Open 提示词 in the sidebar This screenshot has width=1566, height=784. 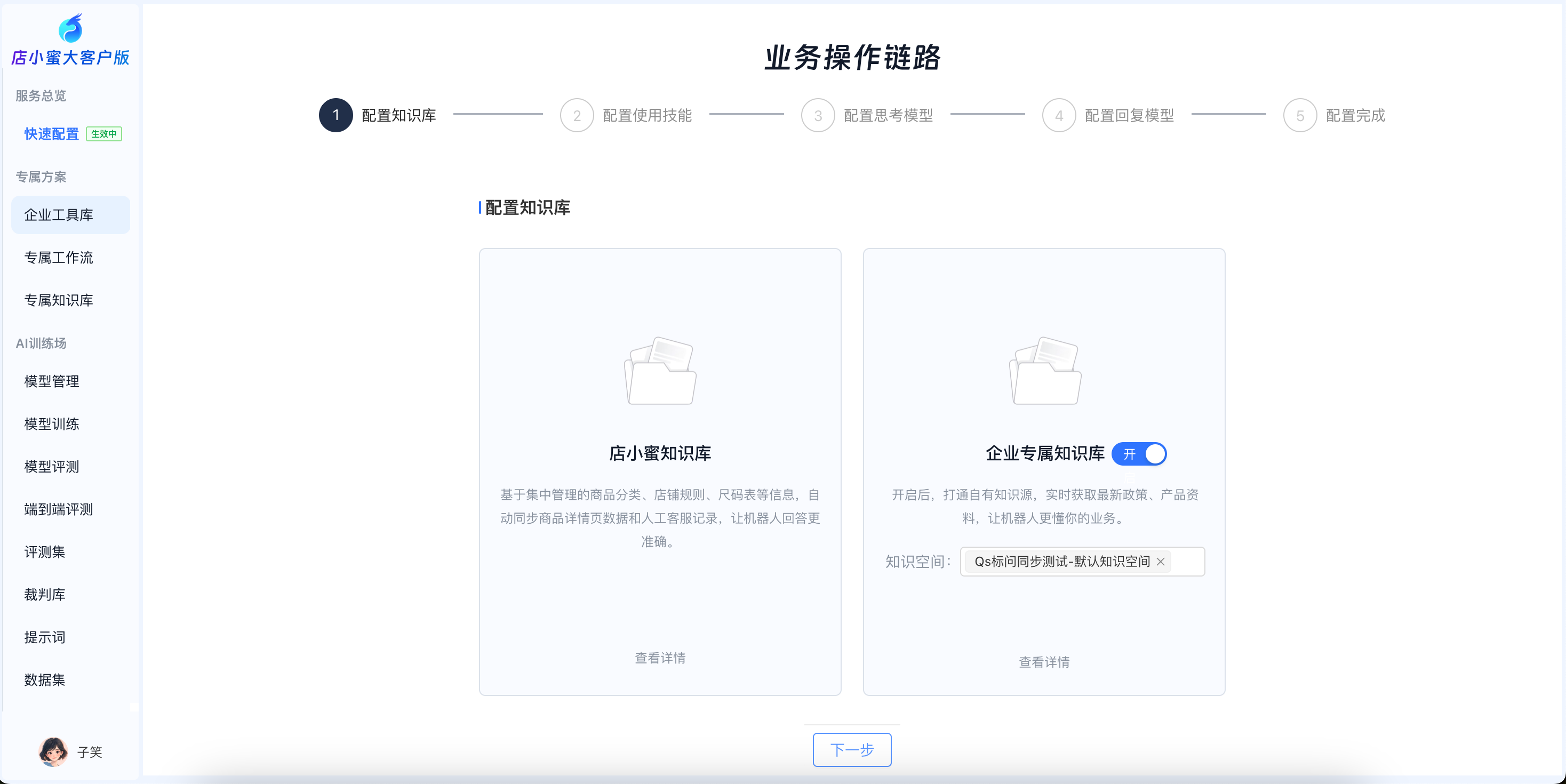click(44, 637)
